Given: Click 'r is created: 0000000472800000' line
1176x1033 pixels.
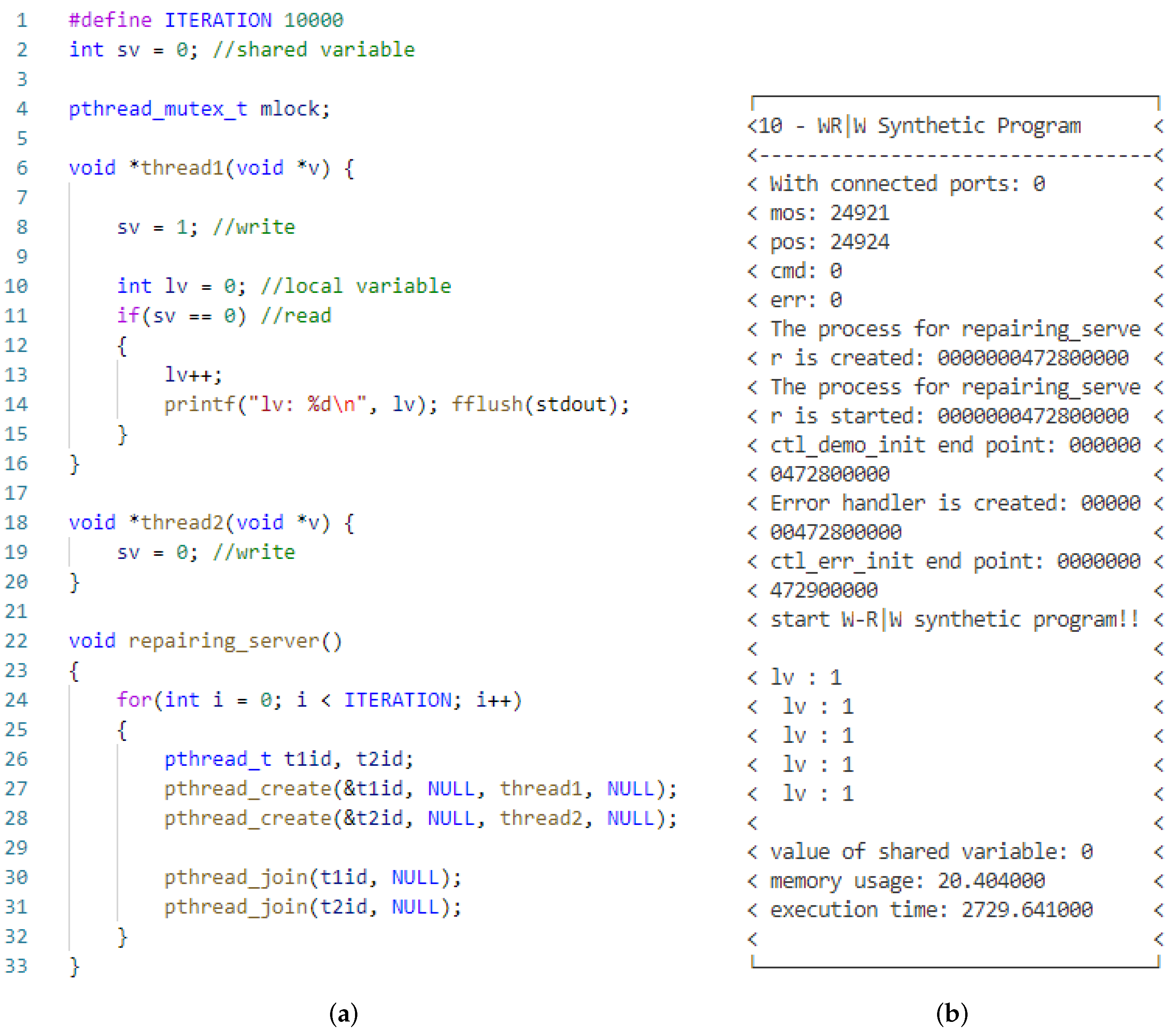Looking at the screenshot, I should (950, 358).
